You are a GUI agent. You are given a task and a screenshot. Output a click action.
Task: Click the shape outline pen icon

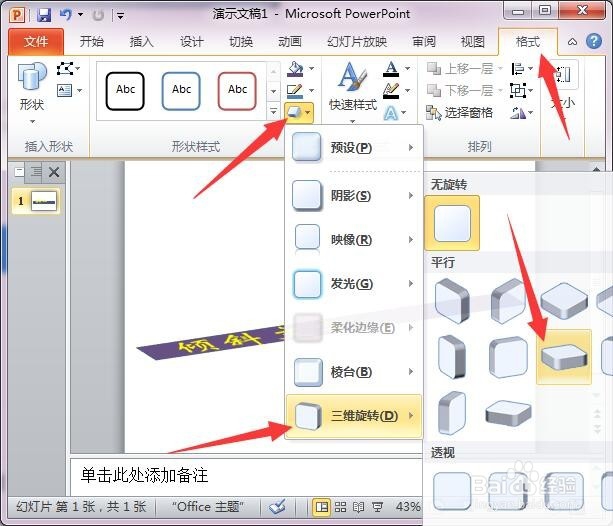click(296, 91)
